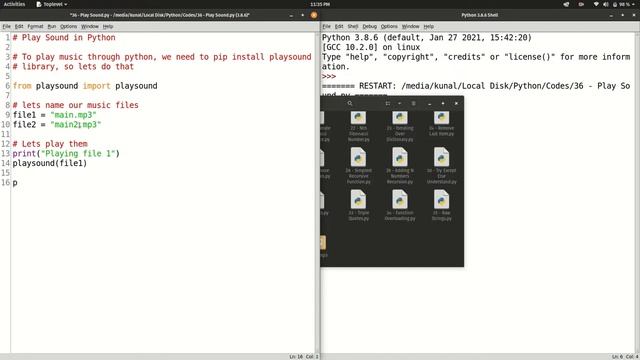Open Format menu in the editor
This screenshot has height=360, width=640.
point(35,27)
